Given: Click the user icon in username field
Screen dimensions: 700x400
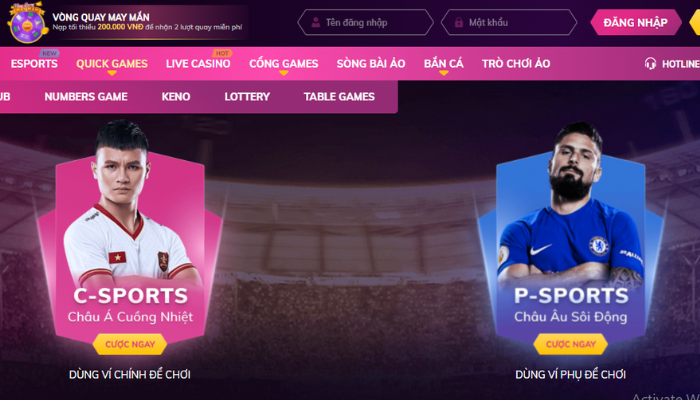Looking at the screenshot, I should point(316,22).
